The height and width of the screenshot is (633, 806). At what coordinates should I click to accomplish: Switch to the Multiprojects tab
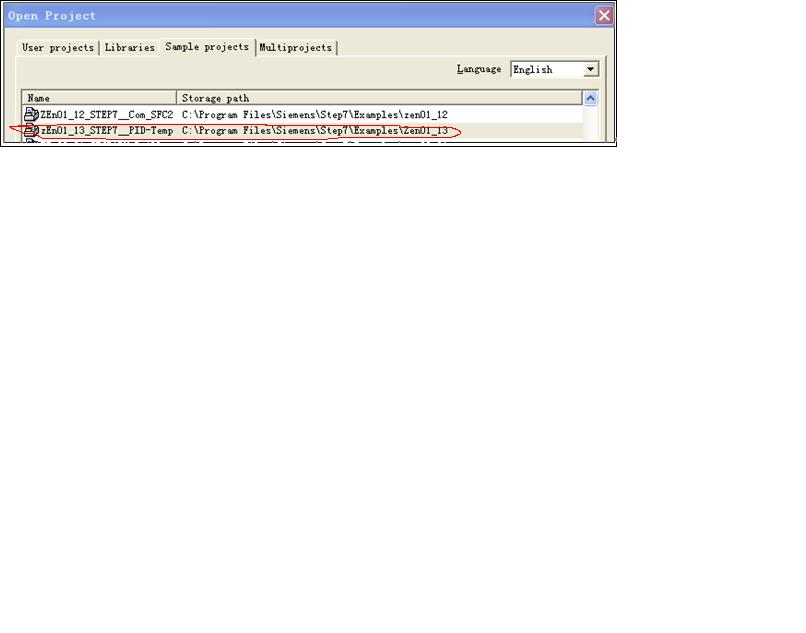coord(296,47)
